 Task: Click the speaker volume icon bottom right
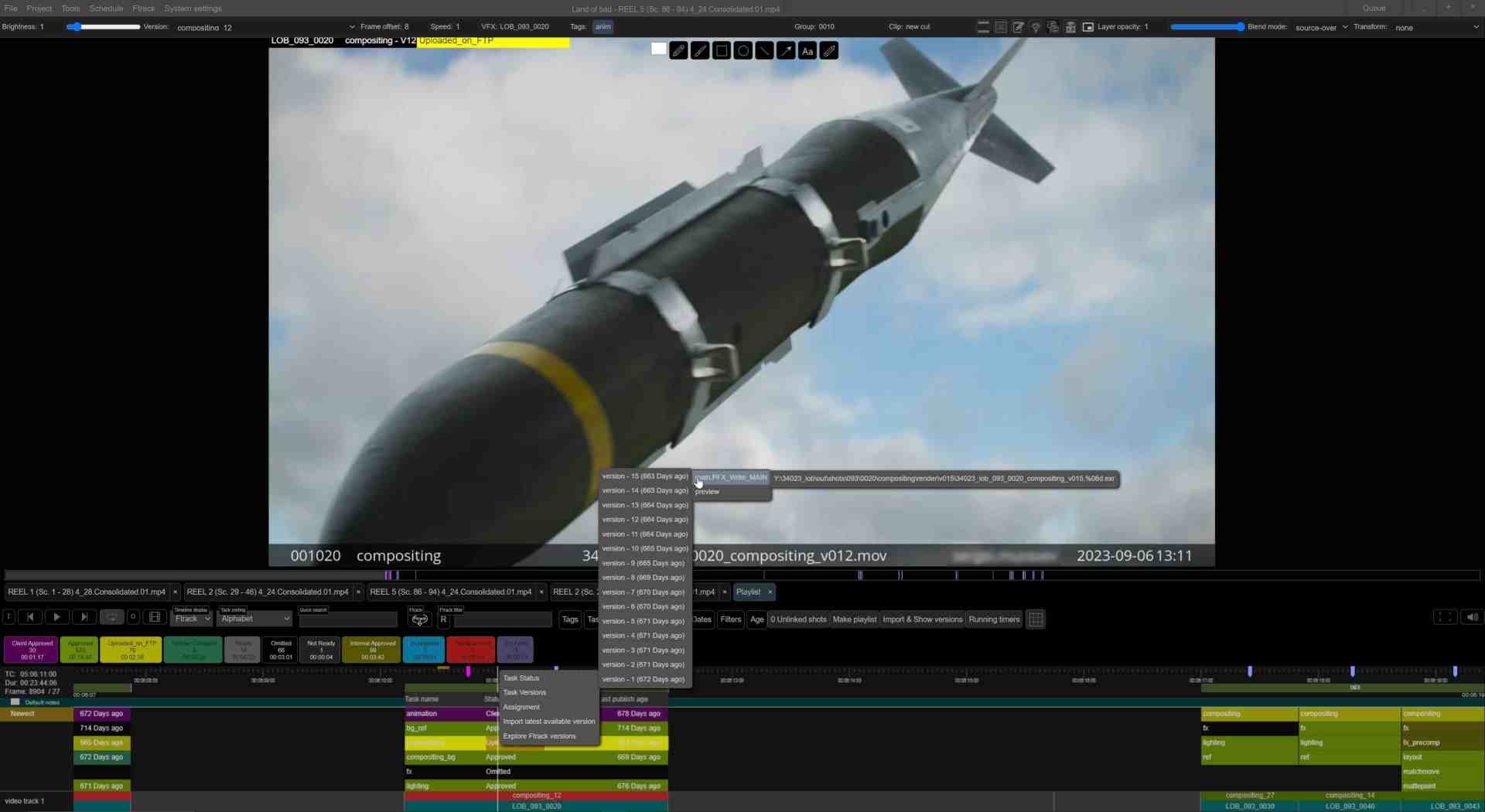coord(1472,617)
